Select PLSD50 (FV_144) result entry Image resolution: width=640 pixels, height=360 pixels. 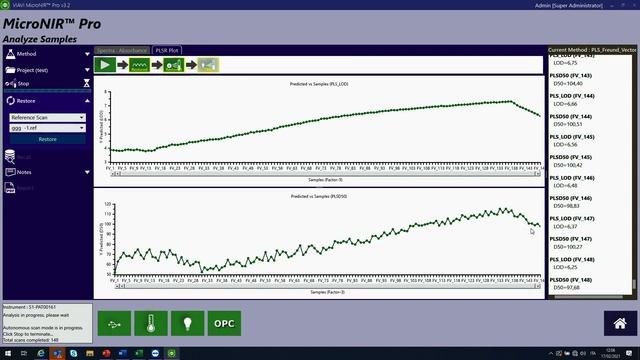571,116
